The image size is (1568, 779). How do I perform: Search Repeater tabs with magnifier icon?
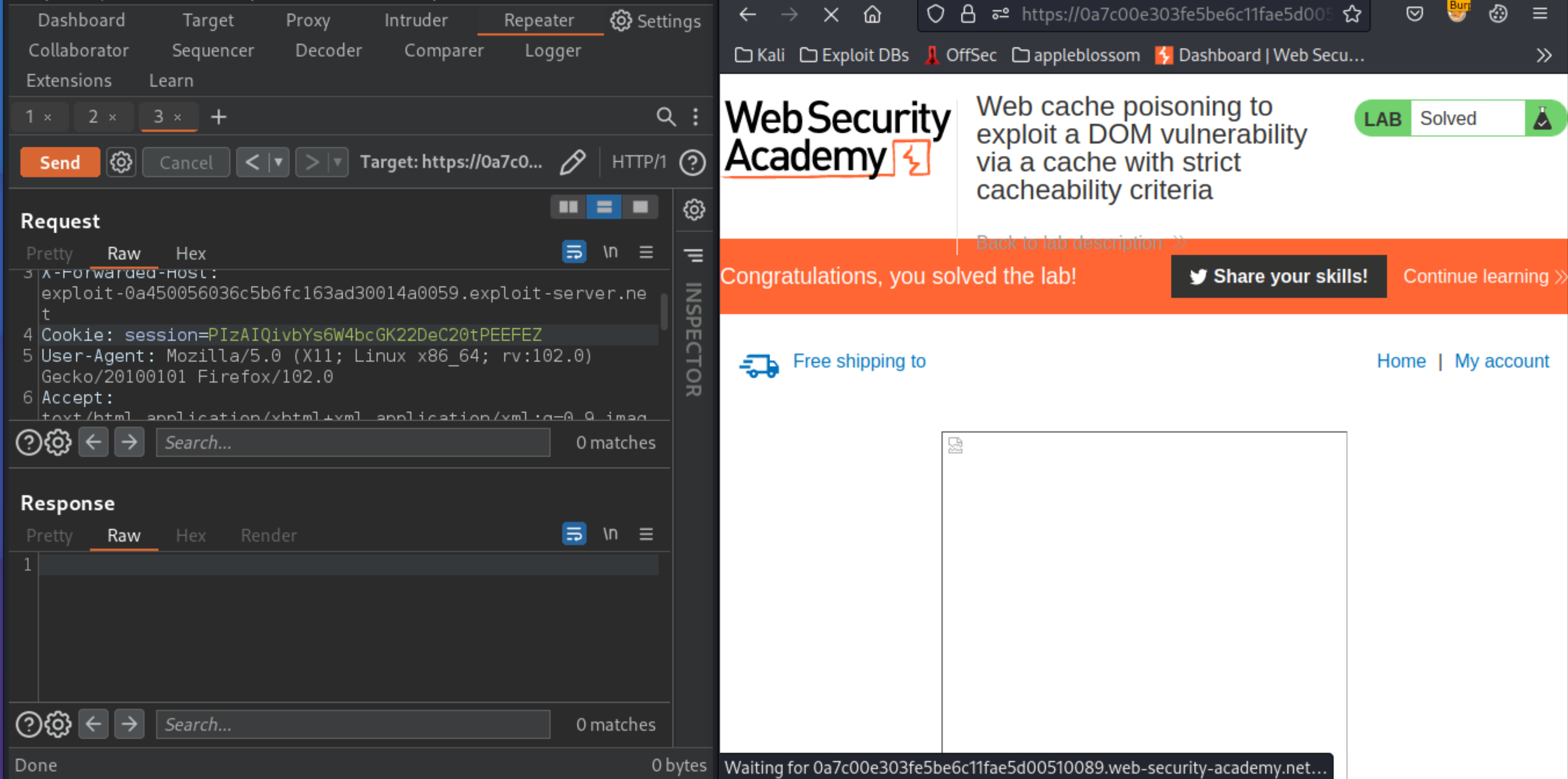tap(666, 116)
